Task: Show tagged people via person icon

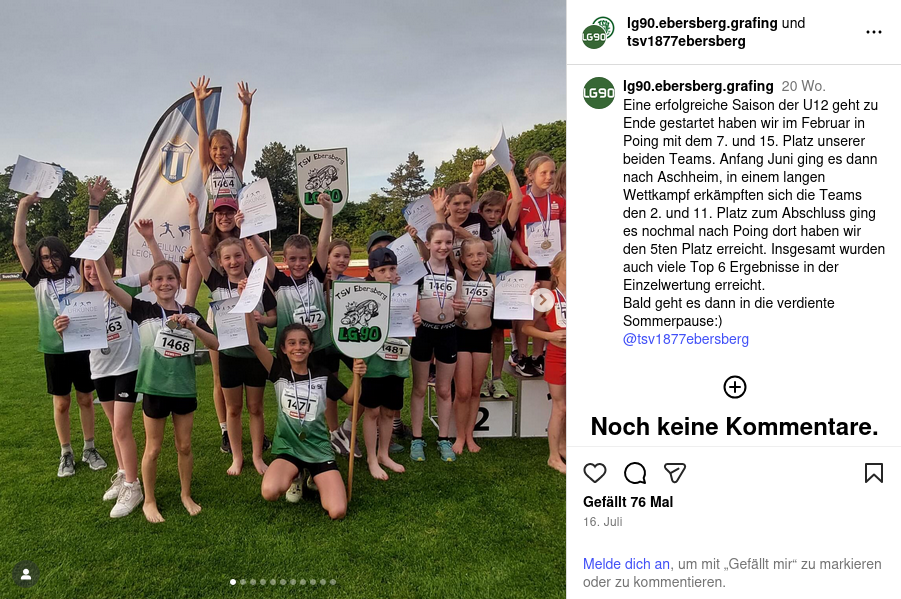Action: coord(26,574)
